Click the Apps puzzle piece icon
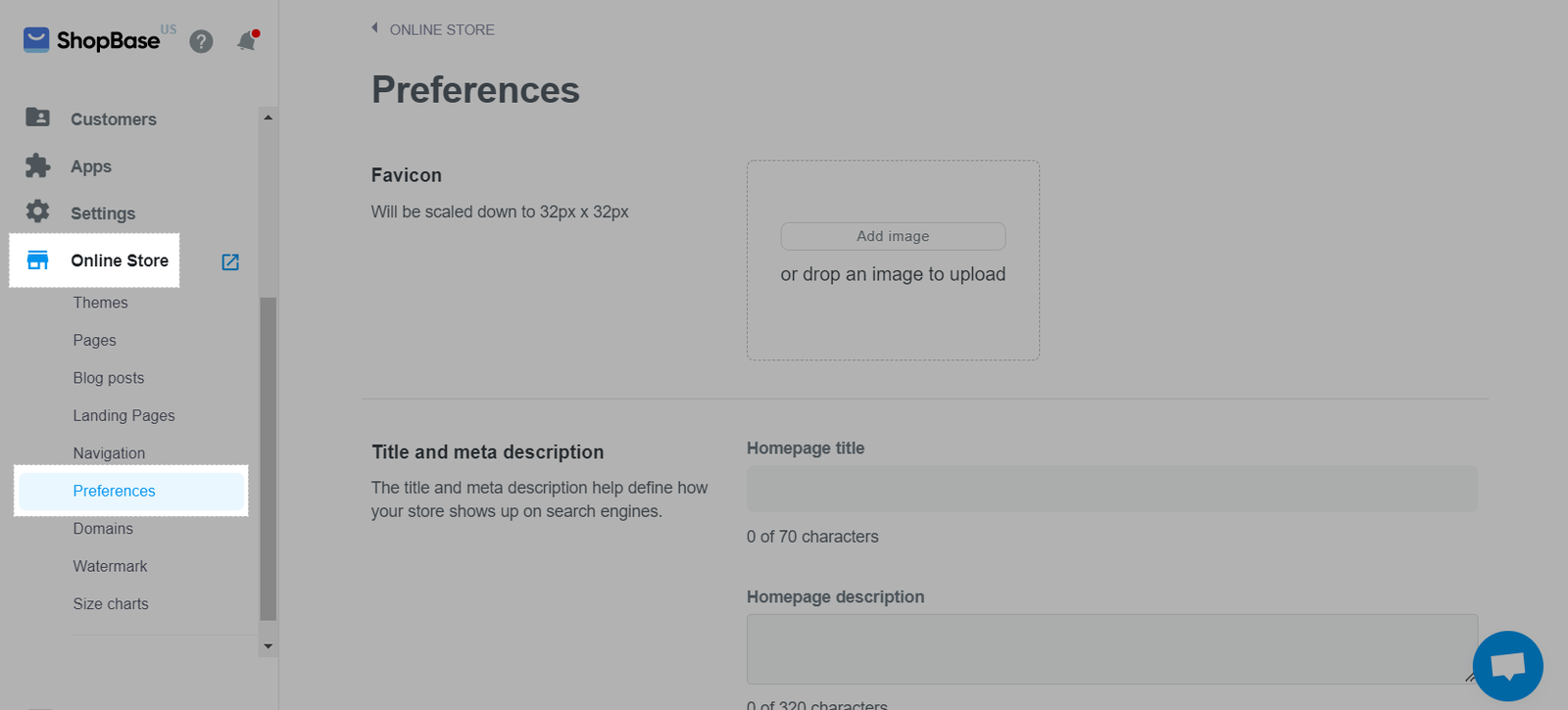This screenshot has width=1568, height=710. 37,166
